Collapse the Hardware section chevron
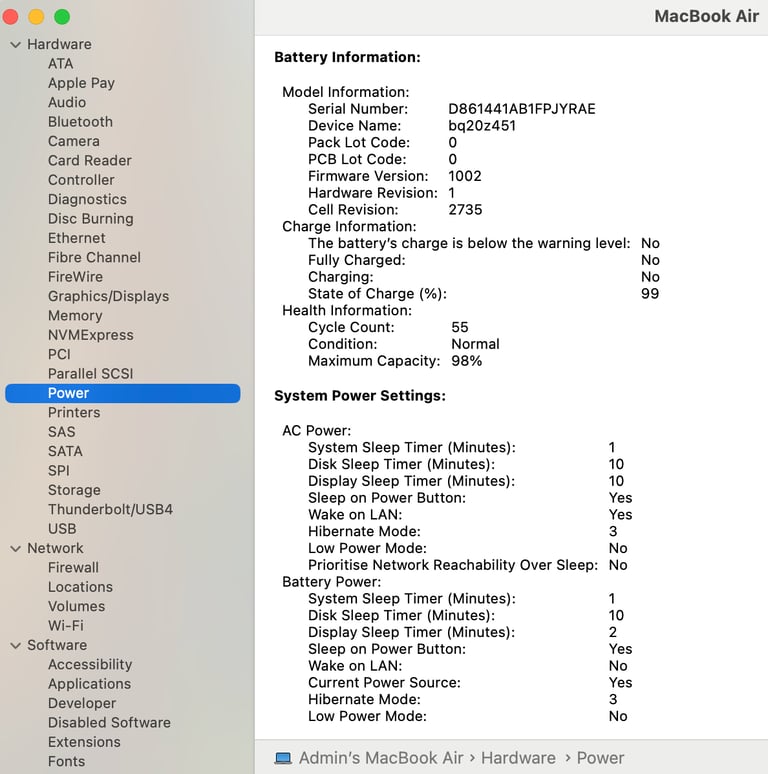768x774 pixels. [16, 45]
